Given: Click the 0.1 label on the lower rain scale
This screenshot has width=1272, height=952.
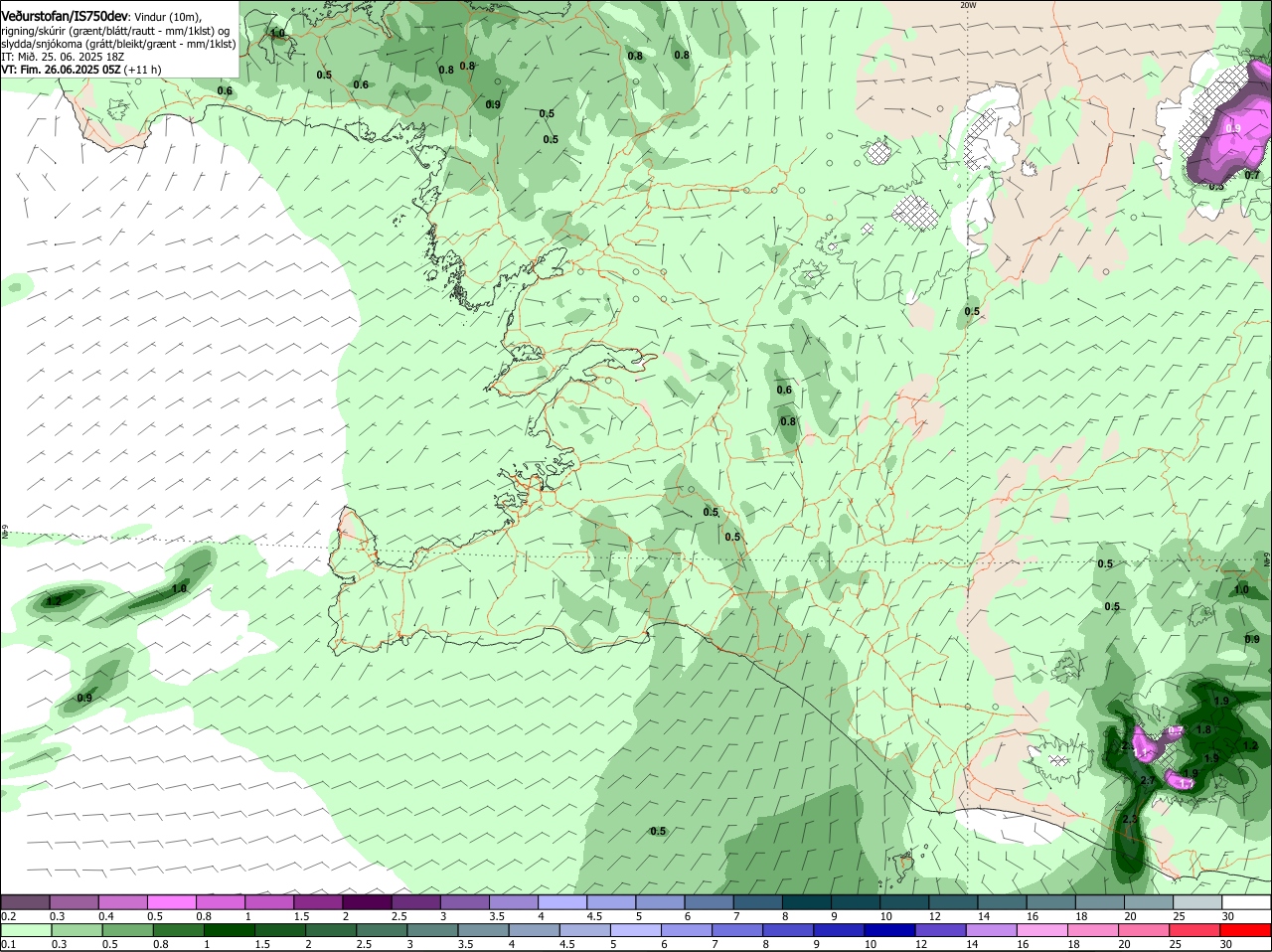Looking at the screenshot, I should point(8,943).
